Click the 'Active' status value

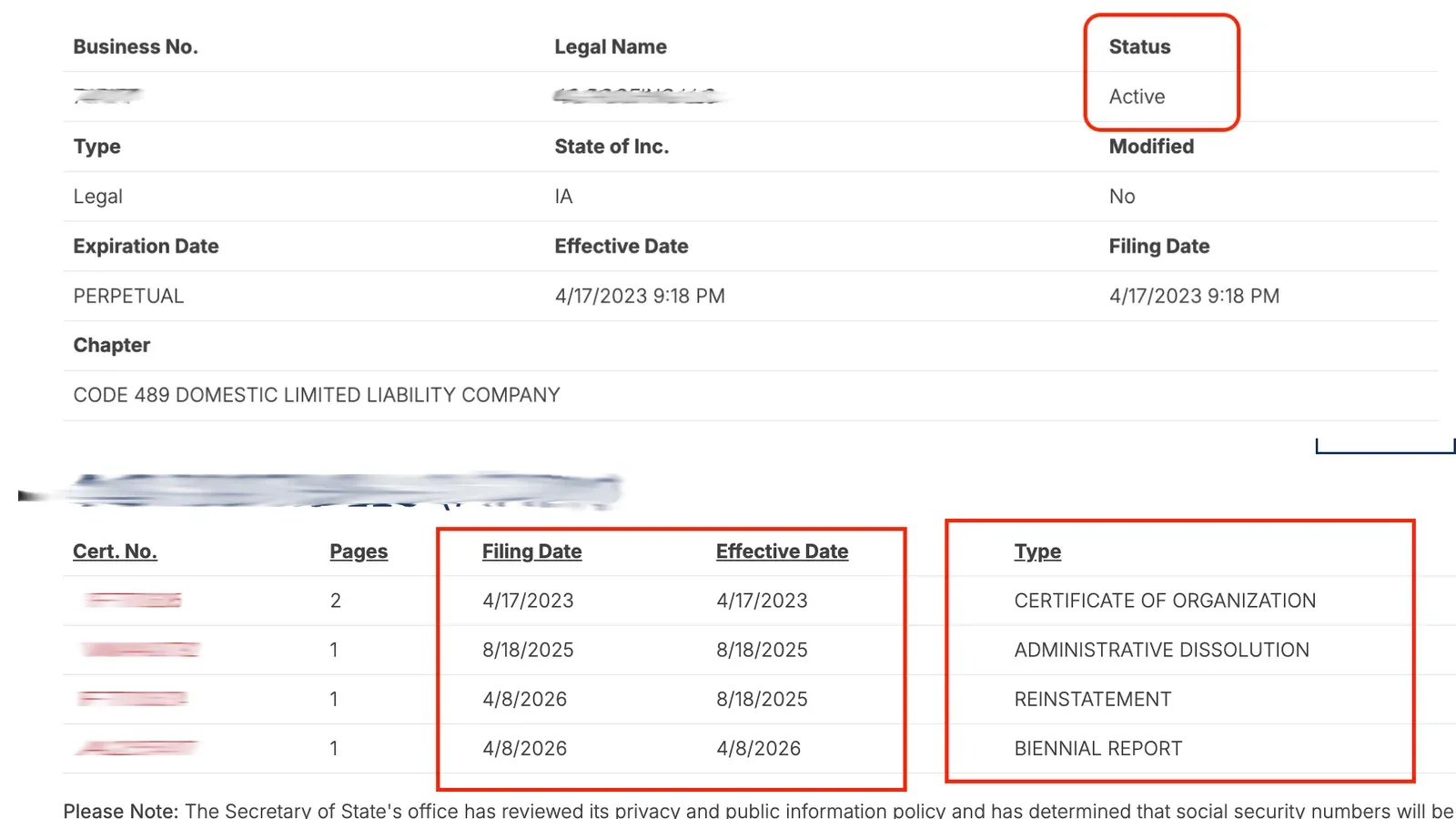1137,96
